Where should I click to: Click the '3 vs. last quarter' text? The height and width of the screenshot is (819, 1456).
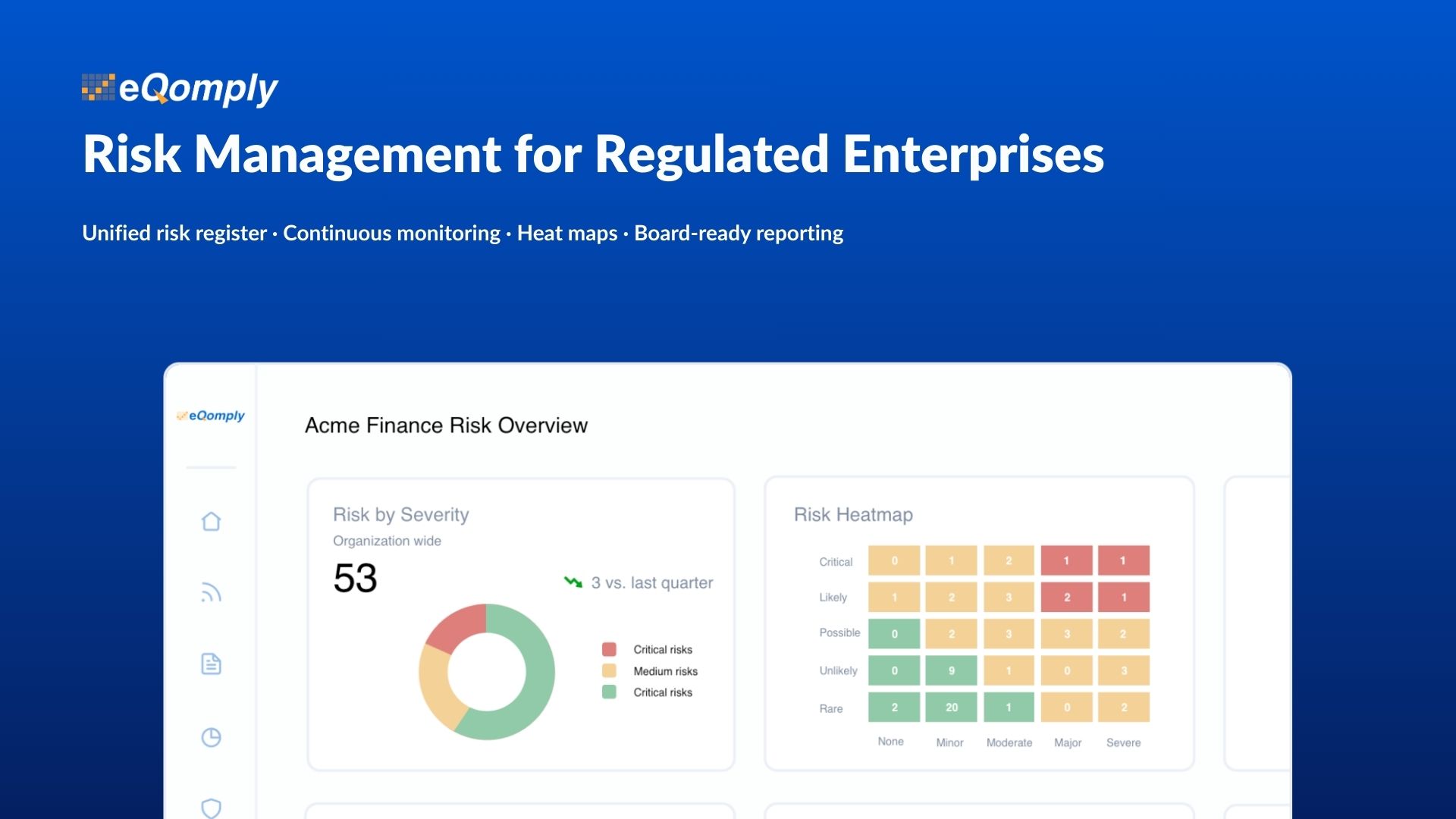pyautogui.click(x=652, y=582)
